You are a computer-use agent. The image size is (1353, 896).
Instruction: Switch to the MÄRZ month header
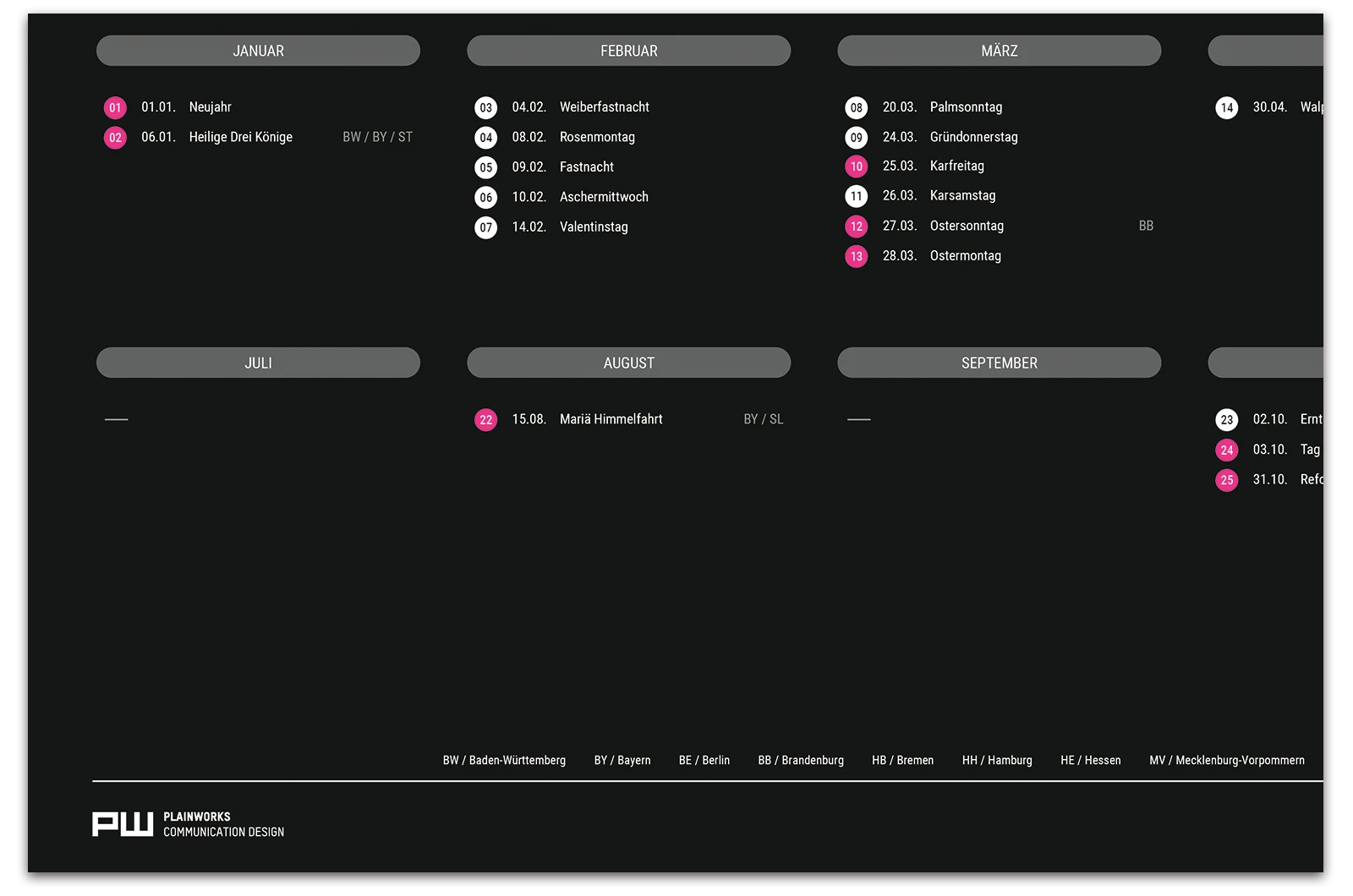[999, 51]
